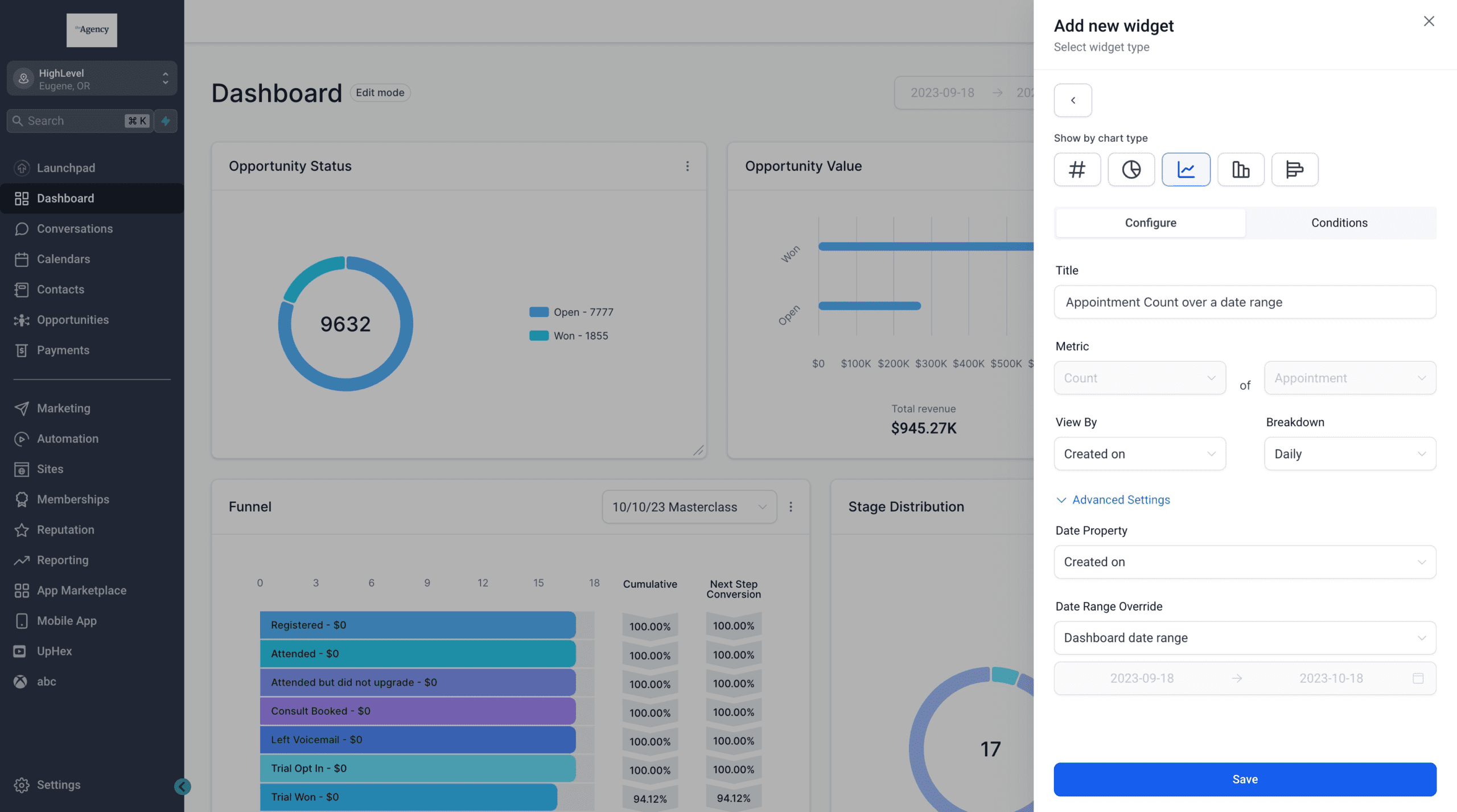Image resolution: width=1457 pixels, height=812 pixels.
Task: Close the Add new widget panel
Action: coord(1429,21)
